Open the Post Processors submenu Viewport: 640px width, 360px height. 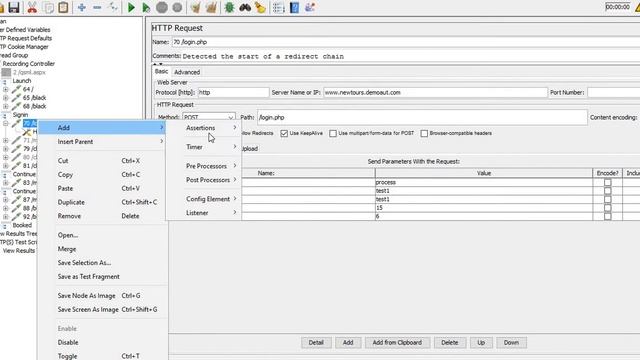[203, 180]
